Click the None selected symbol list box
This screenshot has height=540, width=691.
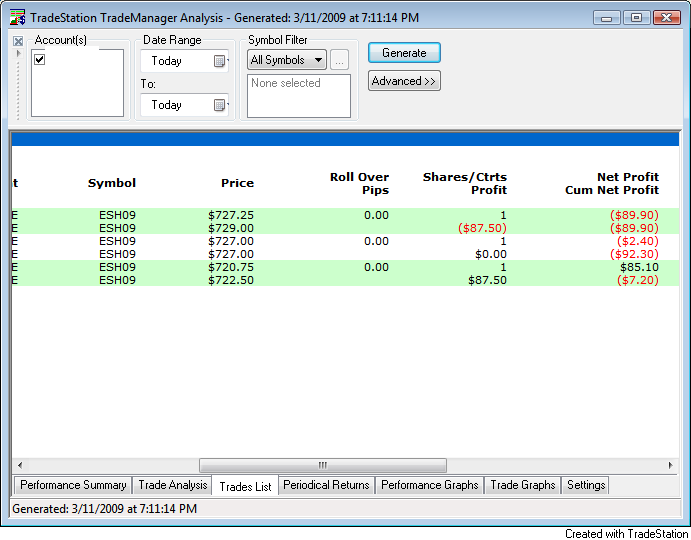(x=299, y=96)
